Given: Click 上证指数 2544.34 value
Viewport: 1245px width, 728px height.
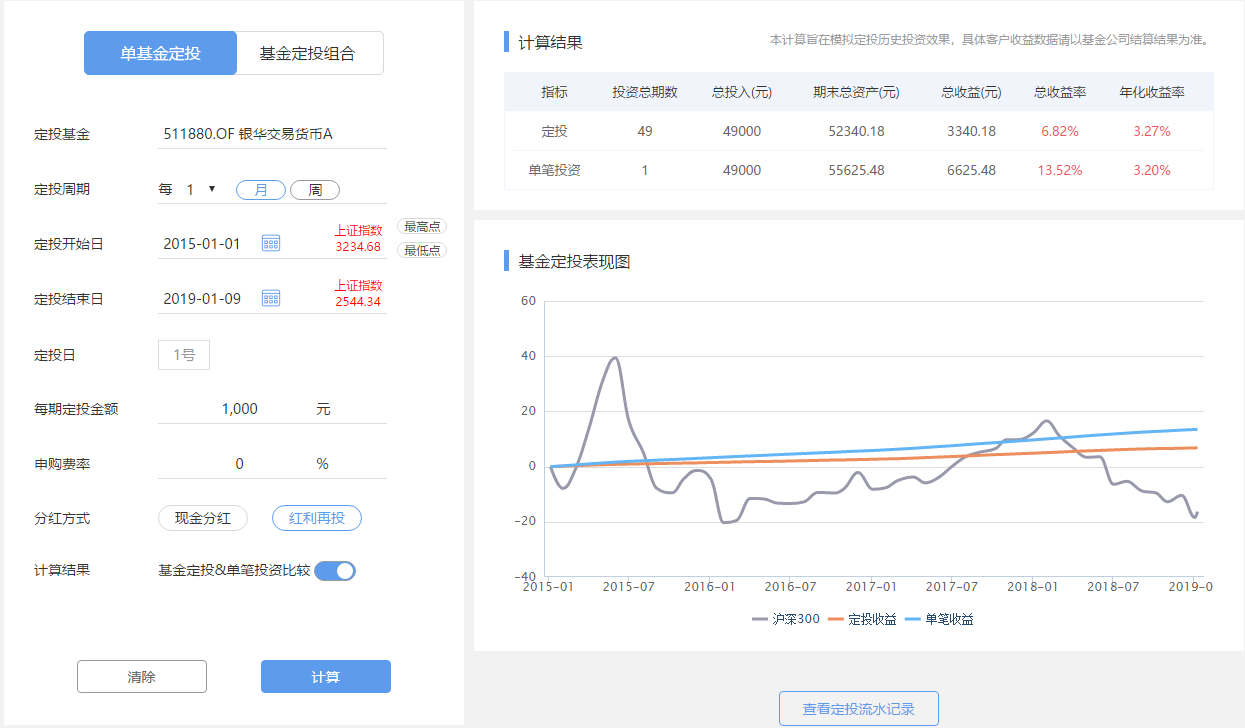Looking at the screenshot, I should (x=358, y=301).
